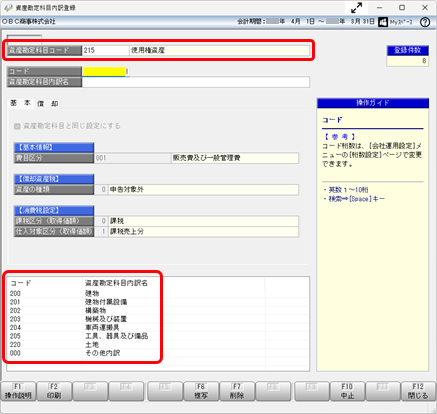Click the コード column header in list

45,283
